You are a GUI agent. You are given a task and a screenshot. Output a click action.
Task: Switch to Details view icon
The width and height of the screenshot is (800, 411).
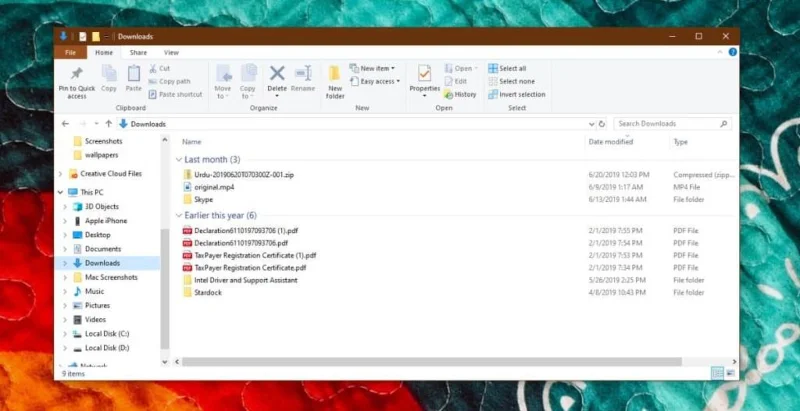pos(718,373)
